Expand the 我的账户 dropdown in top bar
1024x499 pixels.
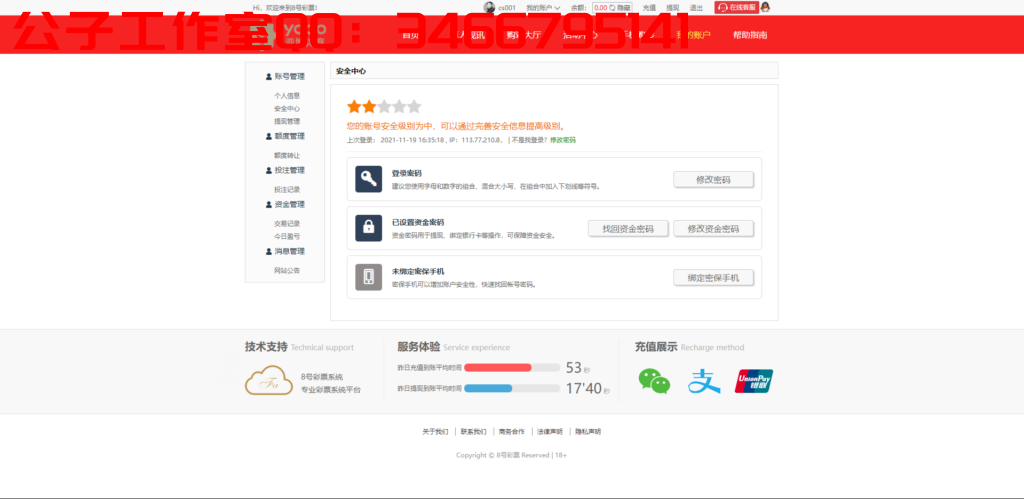point(543,8)
